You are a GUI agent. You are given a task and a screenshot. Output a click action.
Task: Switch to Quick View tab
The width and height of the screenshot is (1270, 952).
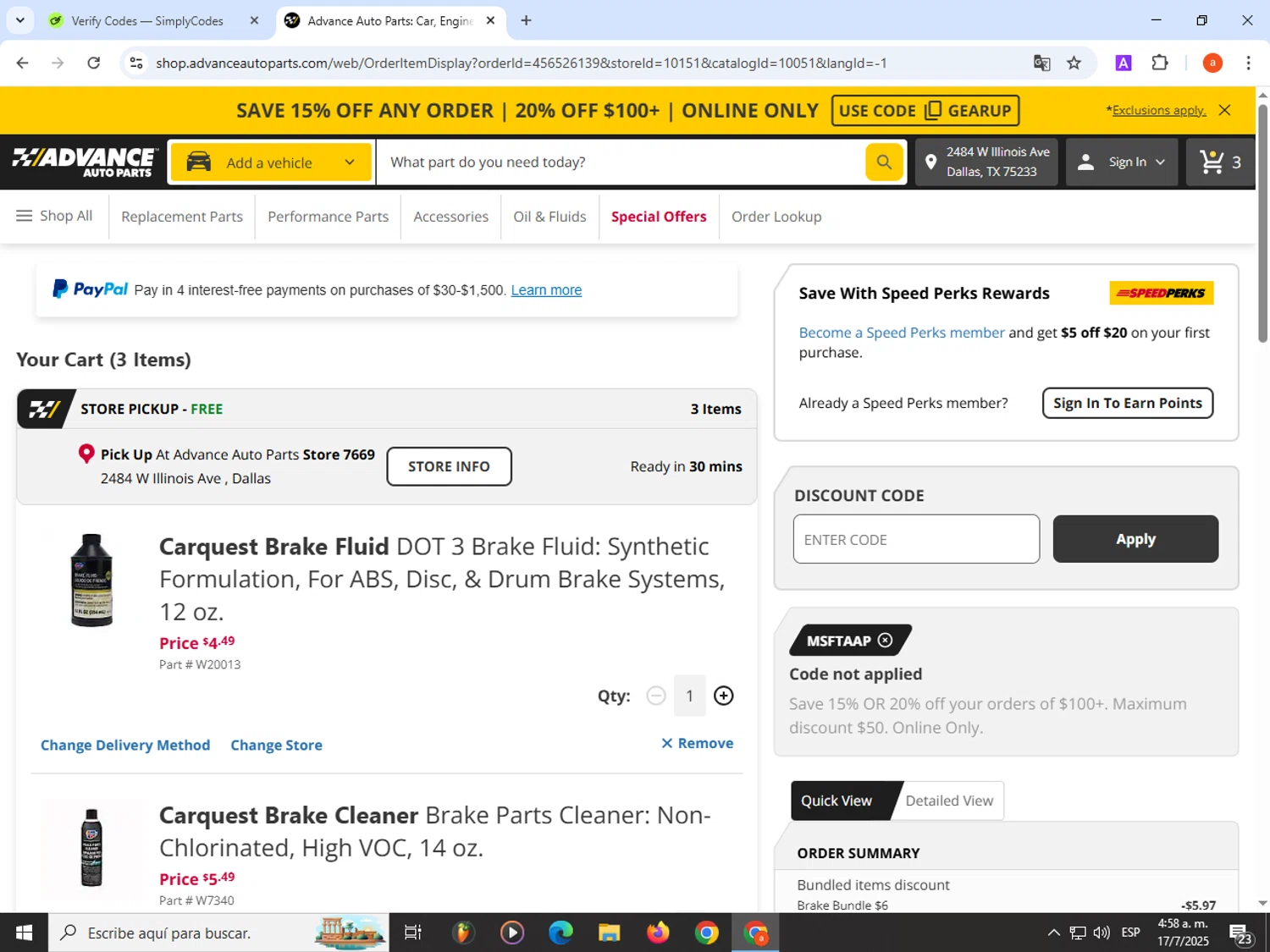[x=837, y=801]
